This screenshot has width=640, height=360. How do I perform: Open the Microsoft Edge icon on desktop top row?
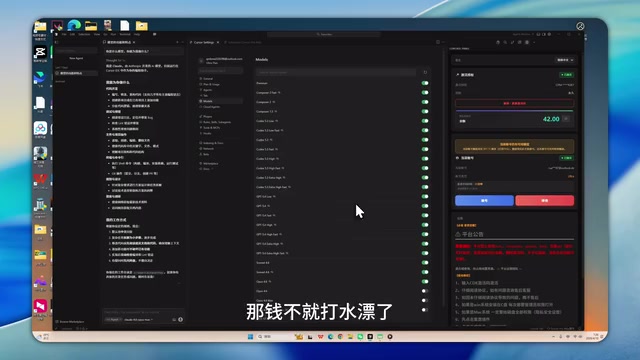[74, 25]
